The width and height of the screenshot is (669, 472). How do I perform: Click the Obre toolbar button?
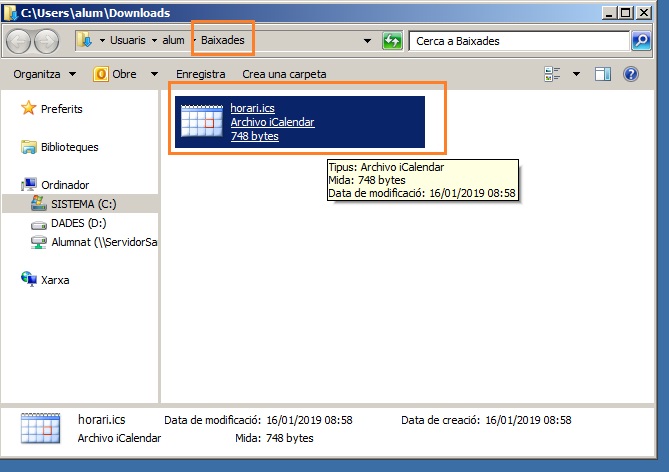pyautogui.click(x=124, y=74)
